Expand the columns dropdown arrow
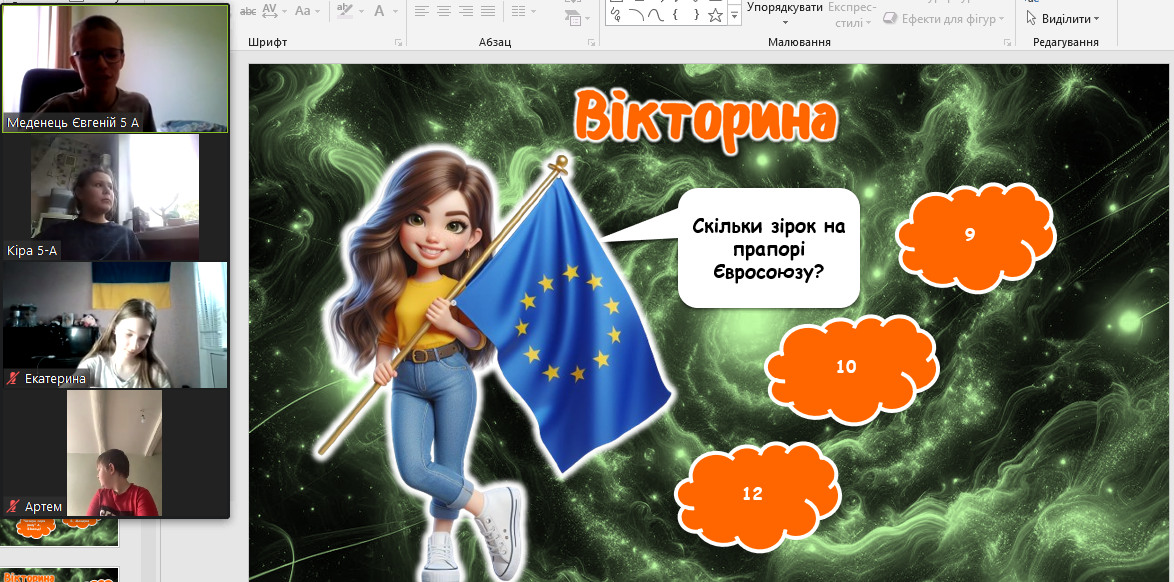The image size is (1174, 582). click(532, 11)
